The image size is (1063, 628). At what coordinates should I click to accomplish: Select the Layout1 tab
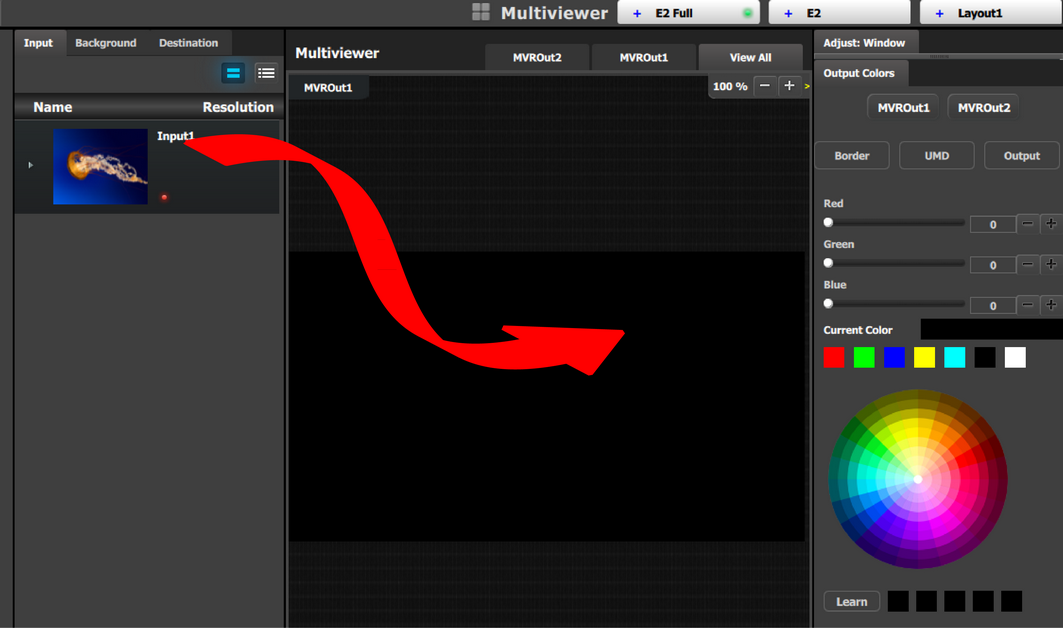coord(991,13)
